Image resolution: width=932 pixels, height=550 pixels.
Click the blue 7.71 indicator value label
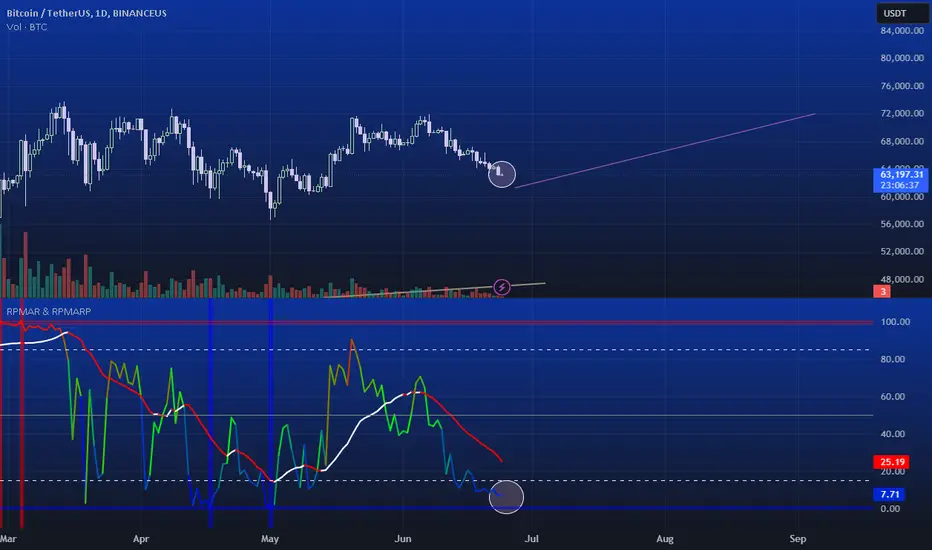889,494
